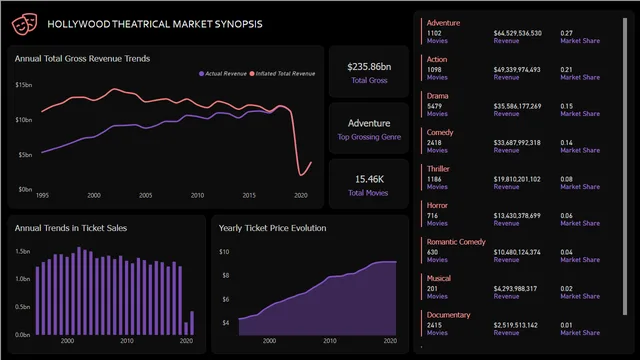Select the Romantic Comedy genre row title
This screenshot has width=640, height=360.
[x=456, y=242]
